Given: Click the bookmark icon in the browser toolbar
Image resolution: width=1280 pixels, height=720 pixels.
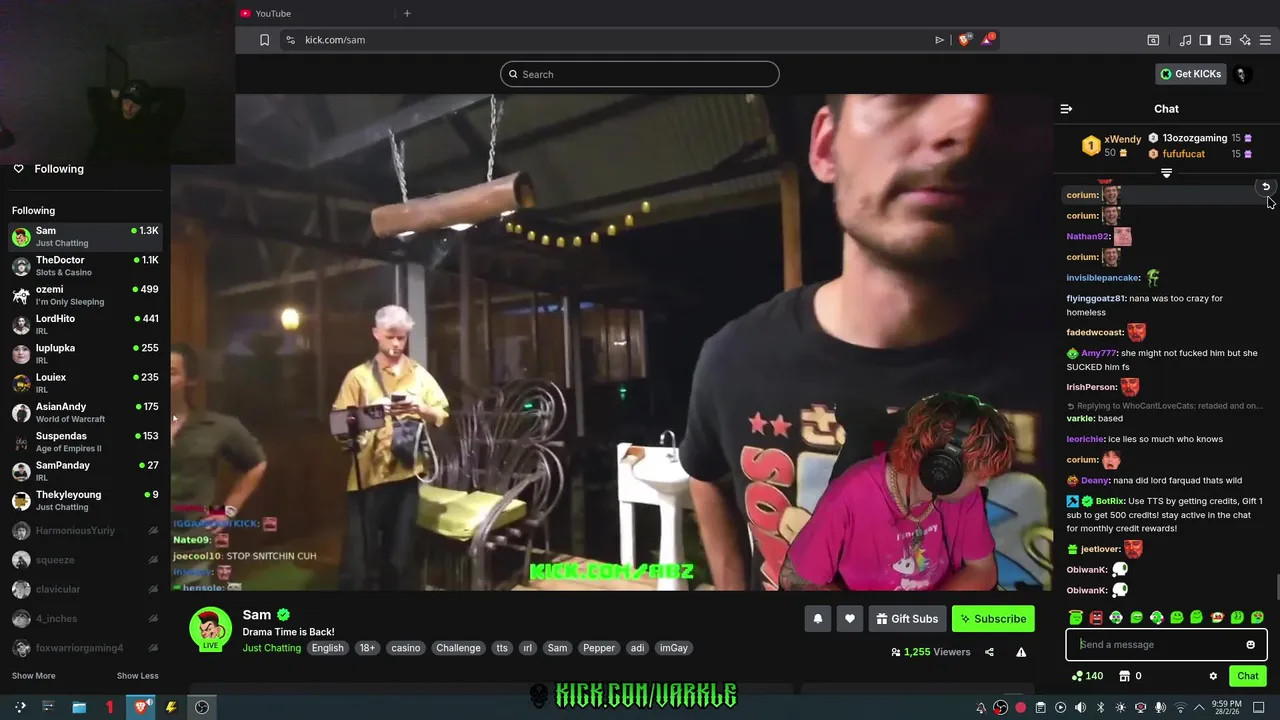Looking at the screenshot, I should [264, 40].
